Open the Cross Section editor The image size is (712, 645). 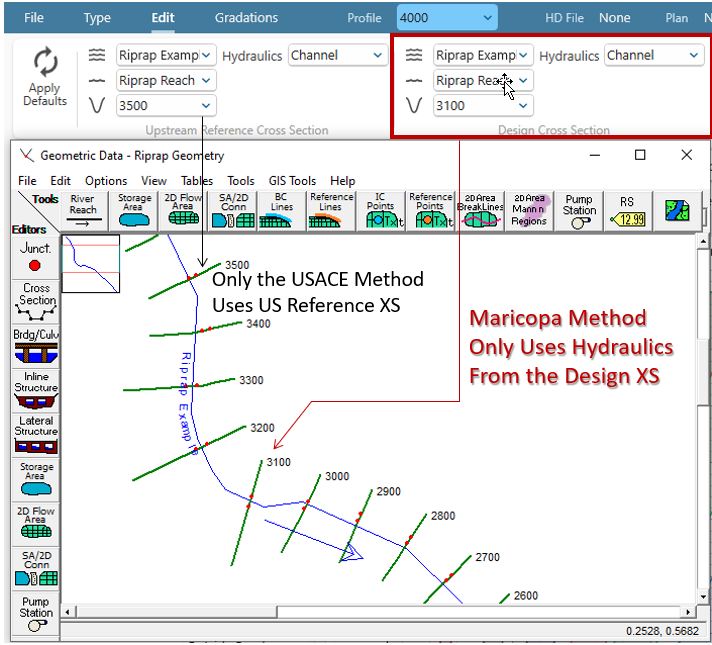coord(36,301)
